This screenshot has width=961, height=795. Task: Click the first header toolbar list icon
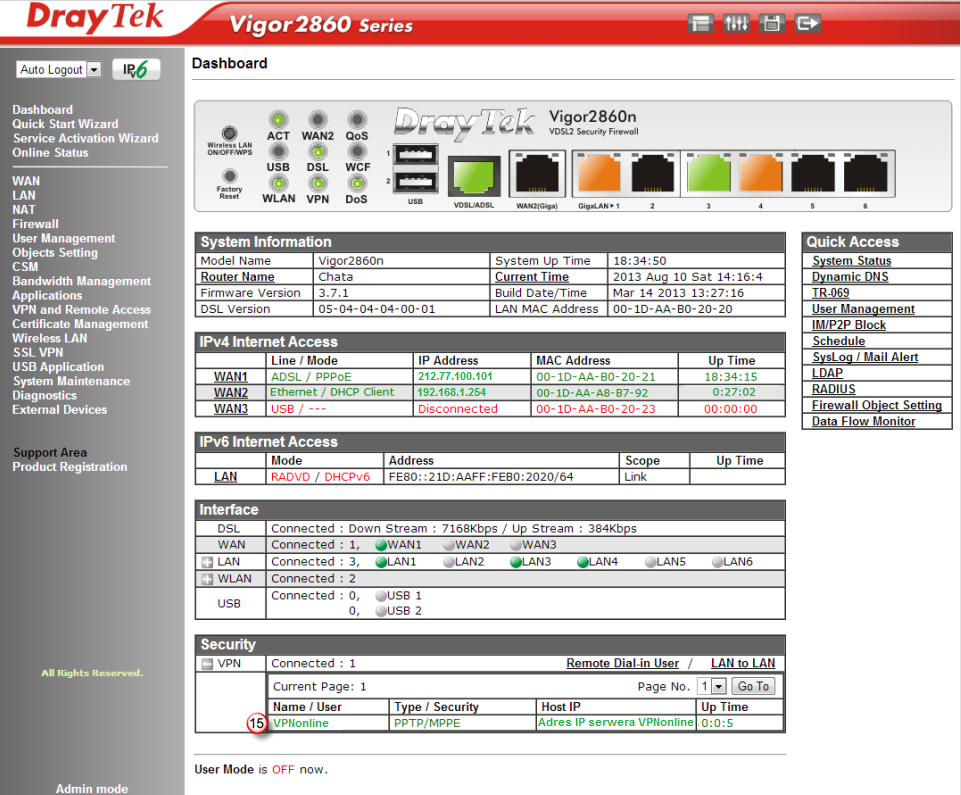click(x=700, y=24)
